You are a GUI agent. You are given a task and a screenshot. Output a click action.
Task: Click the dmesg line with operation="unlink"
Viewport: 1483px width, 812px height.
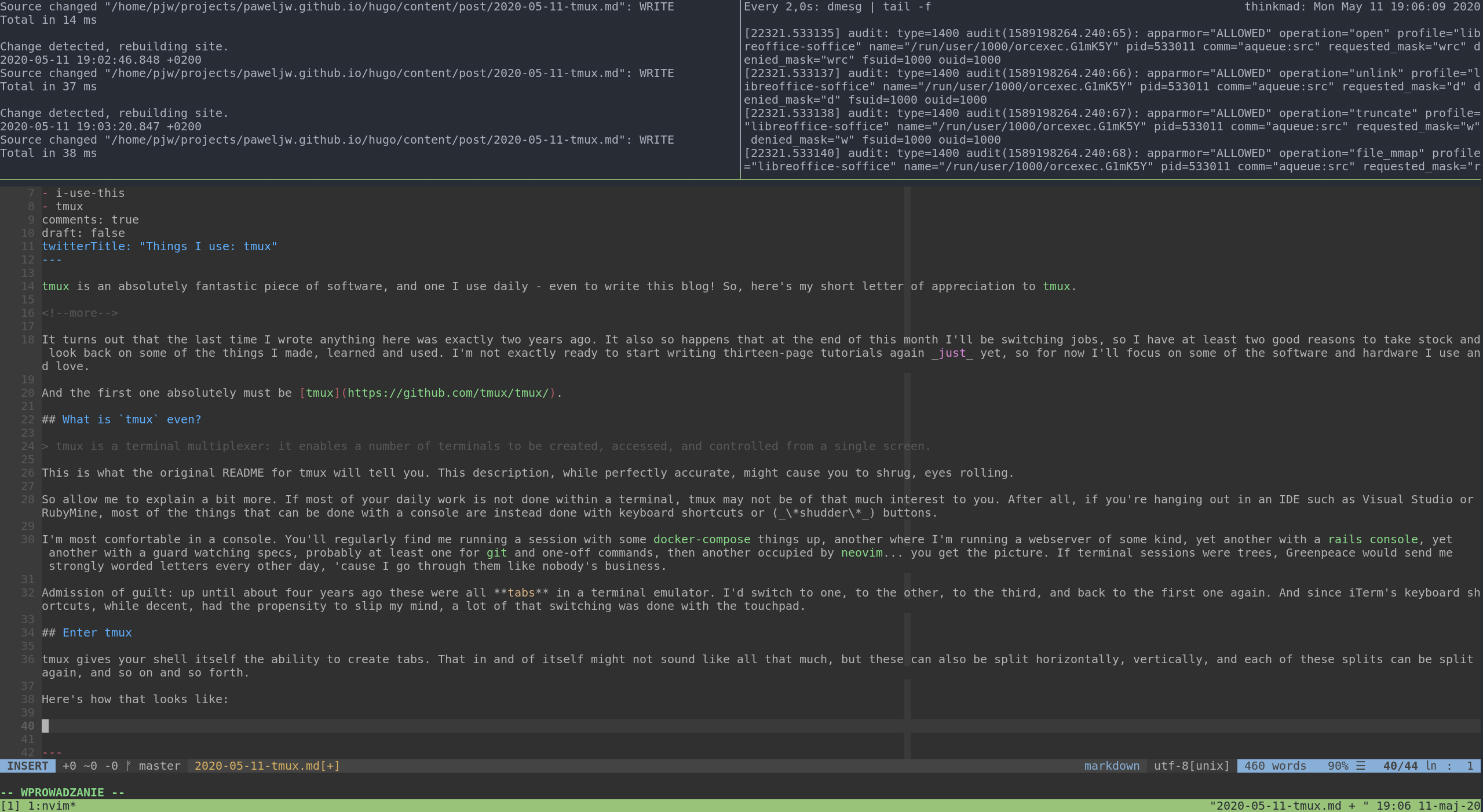[1112, 86]
